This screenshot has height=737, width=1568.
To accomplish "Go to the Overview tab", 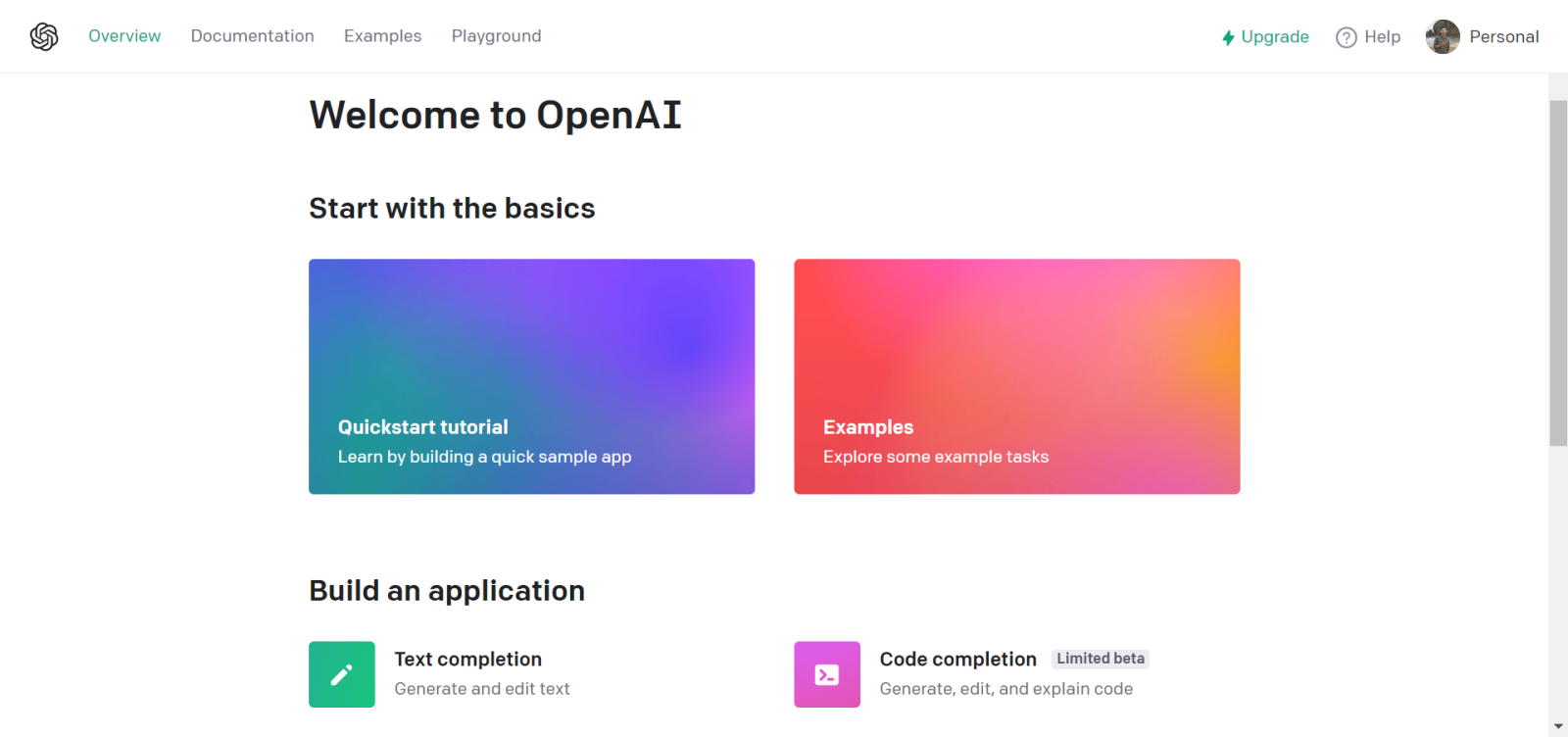I will 124,36.
